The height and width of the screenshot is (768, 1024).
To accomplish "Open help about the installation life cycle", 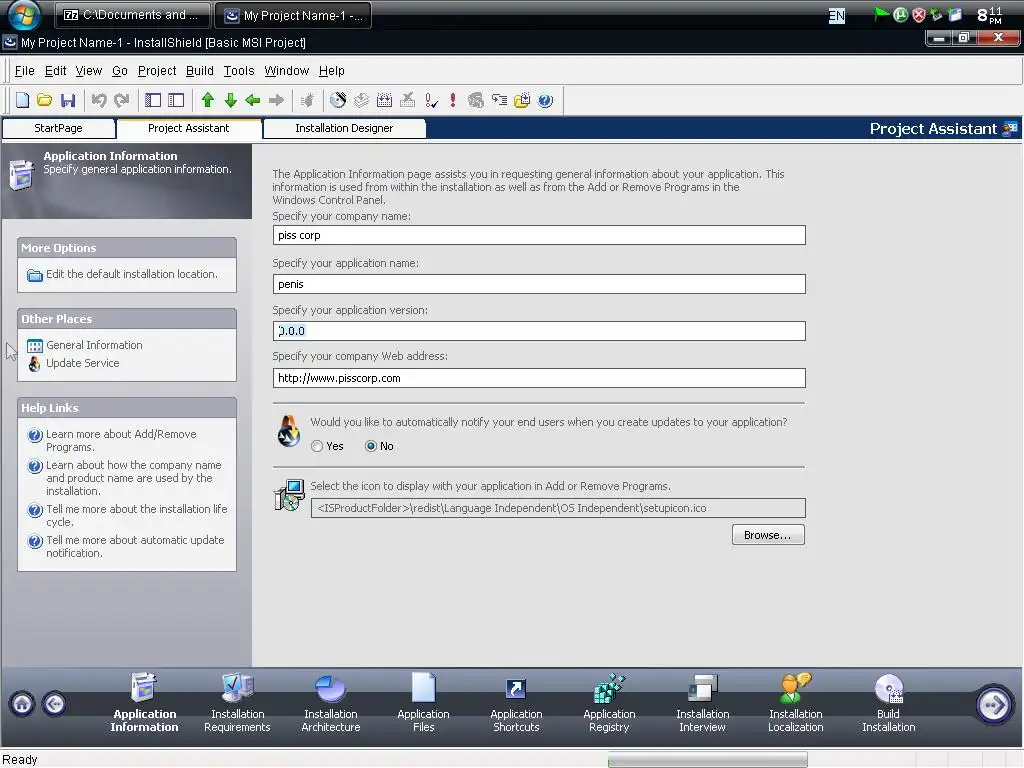I will coord(136,515).
